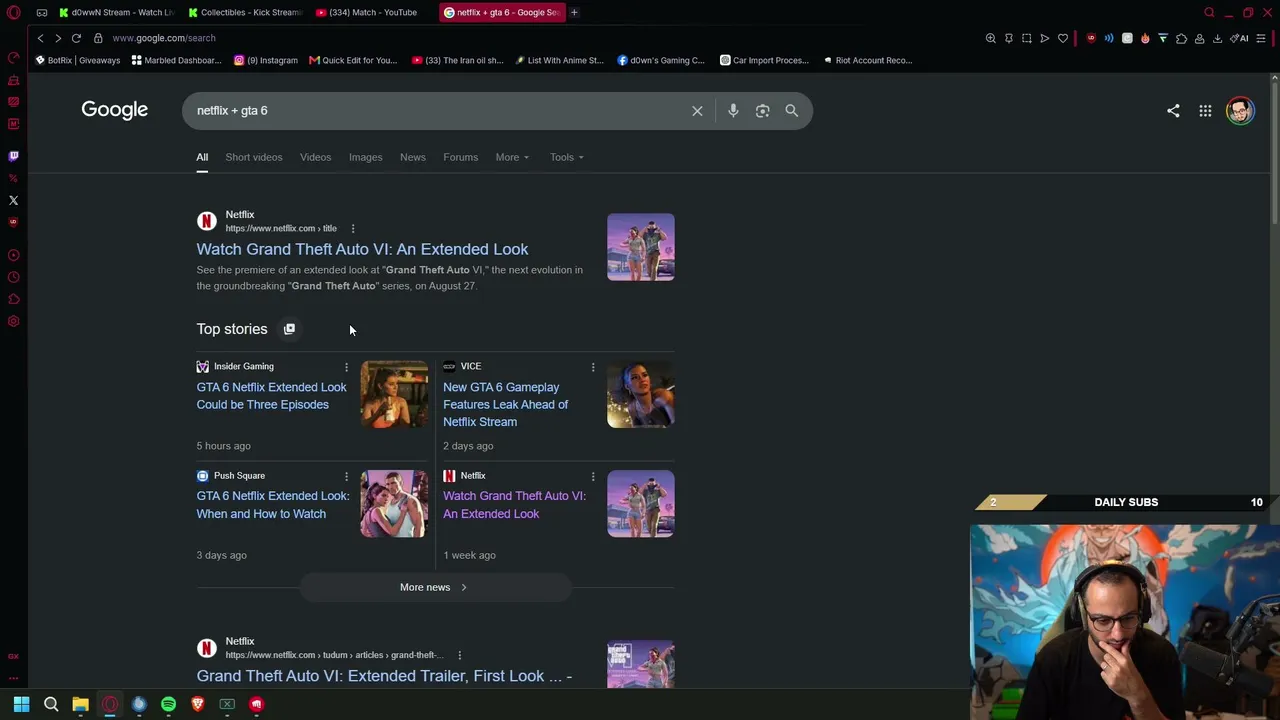Open the BotRix Giveaways bookmark

[77, 60]
